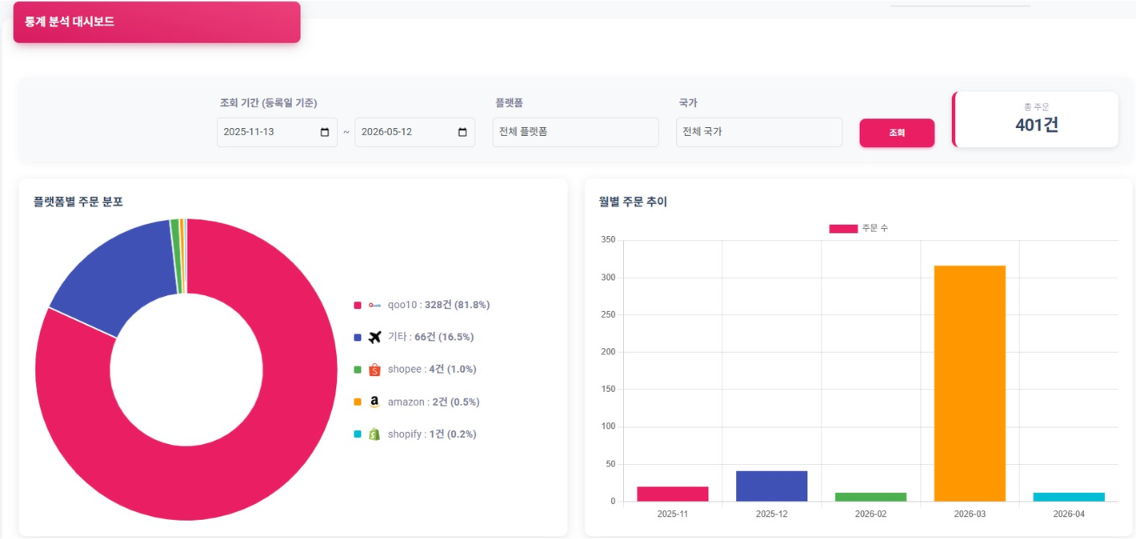Click the 통계 분석 대시보드 header tab
1137x539 pixels.
tap(157, 22)
